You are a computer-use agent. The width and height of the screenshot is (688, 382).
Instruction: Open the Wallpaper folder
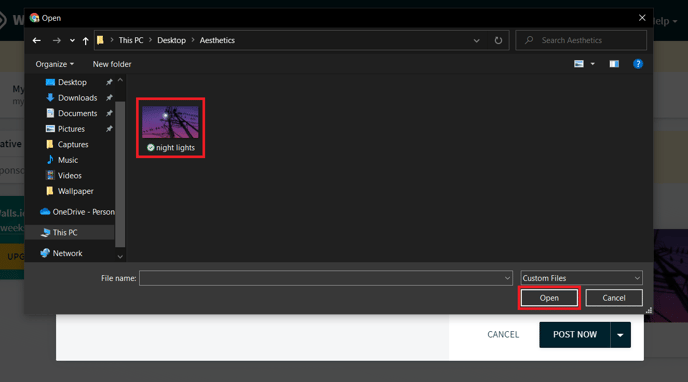click(75, 191)
